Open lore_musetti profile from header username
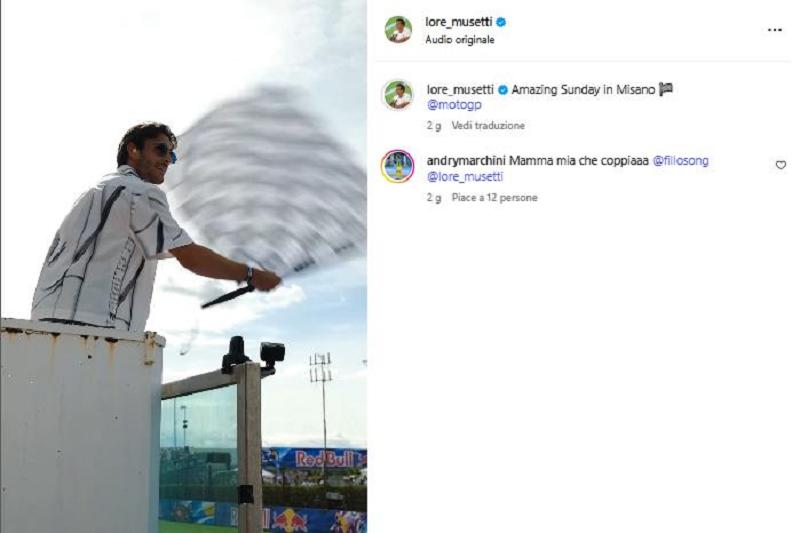This screenshot has height=533, width=800. coord(459,22)
